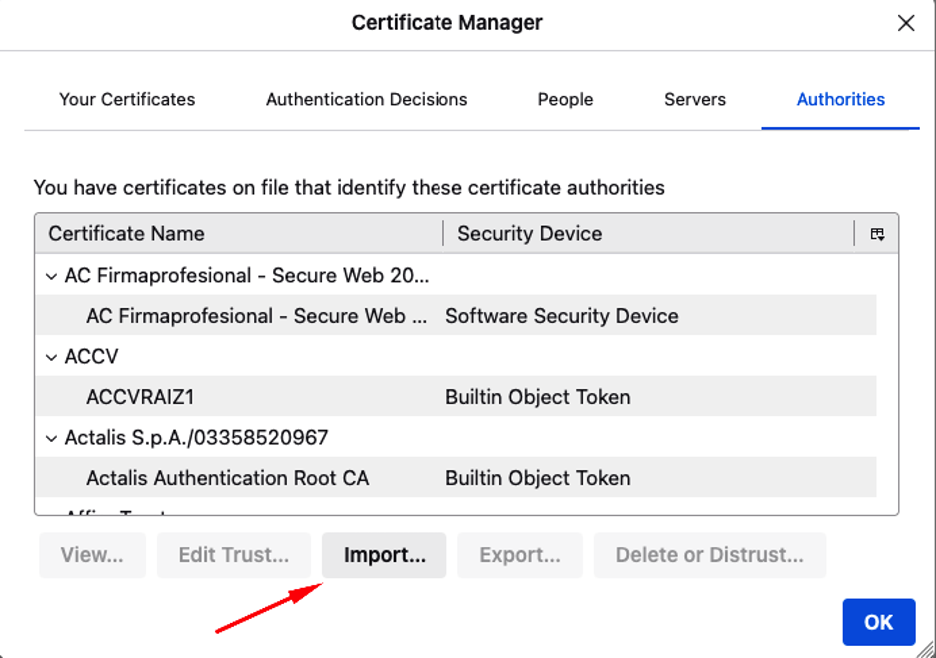Select the AC Firmaprofesional child certificate row
Screen dimensions: 936x658
click(456, 315)
